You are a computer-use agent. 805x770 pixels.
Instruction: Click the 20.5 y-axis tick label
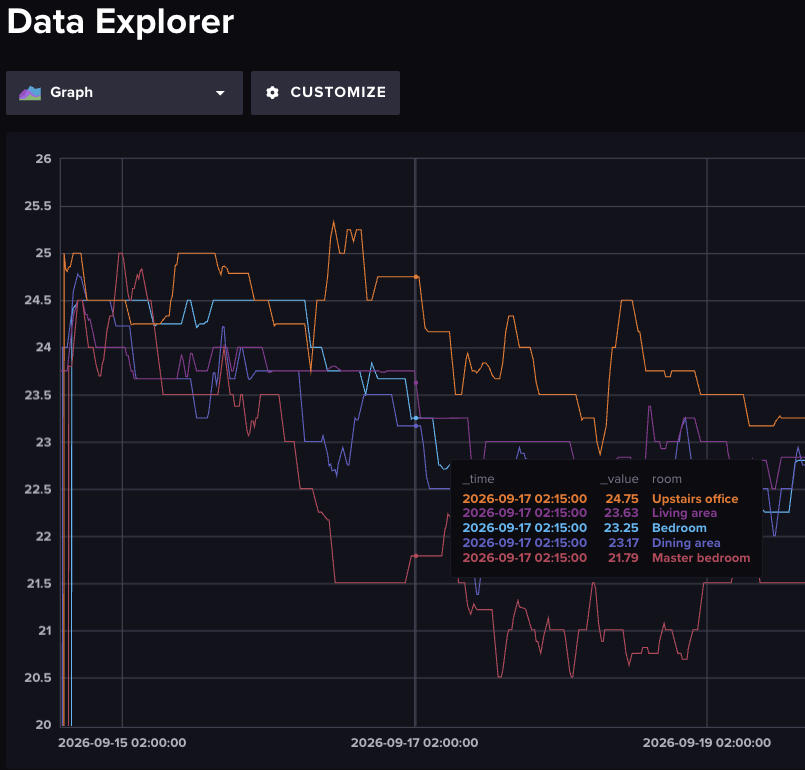tap(38, 678)
